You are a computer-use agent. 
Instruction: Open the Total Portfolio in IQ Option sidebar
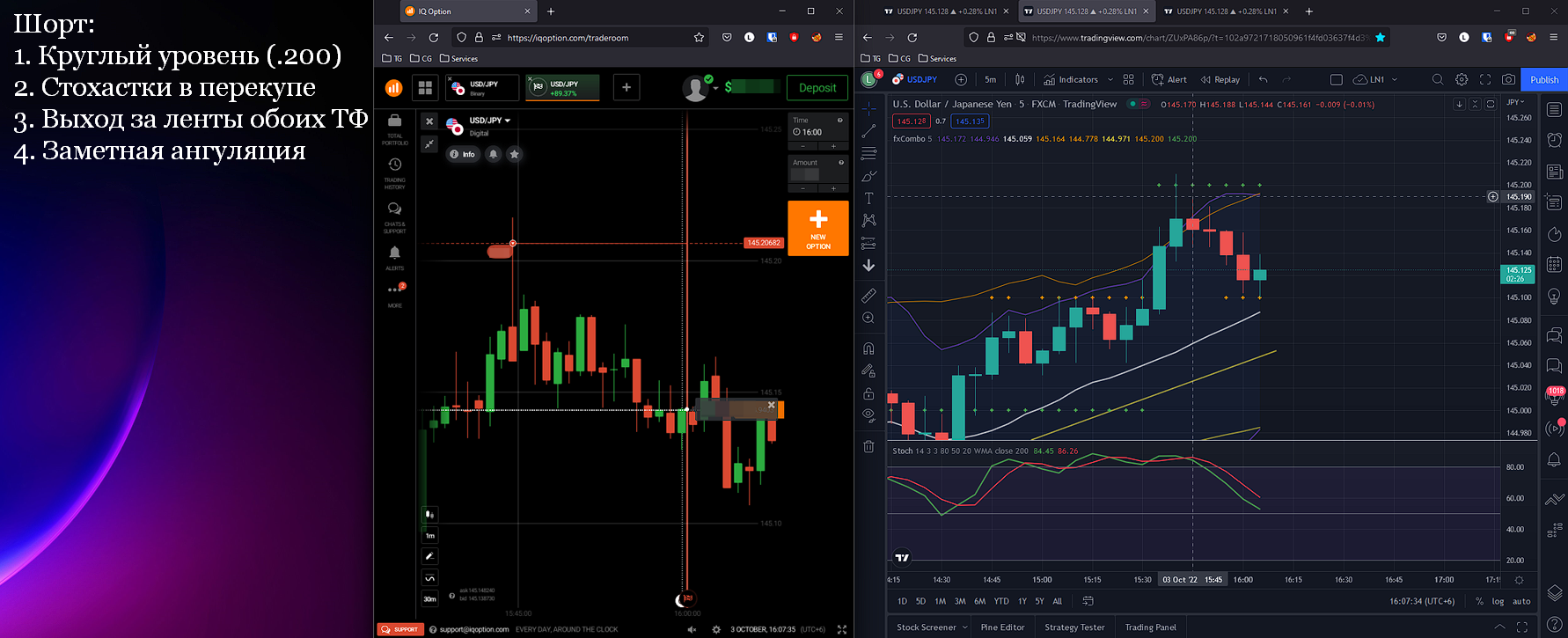(x=394, y=128)
